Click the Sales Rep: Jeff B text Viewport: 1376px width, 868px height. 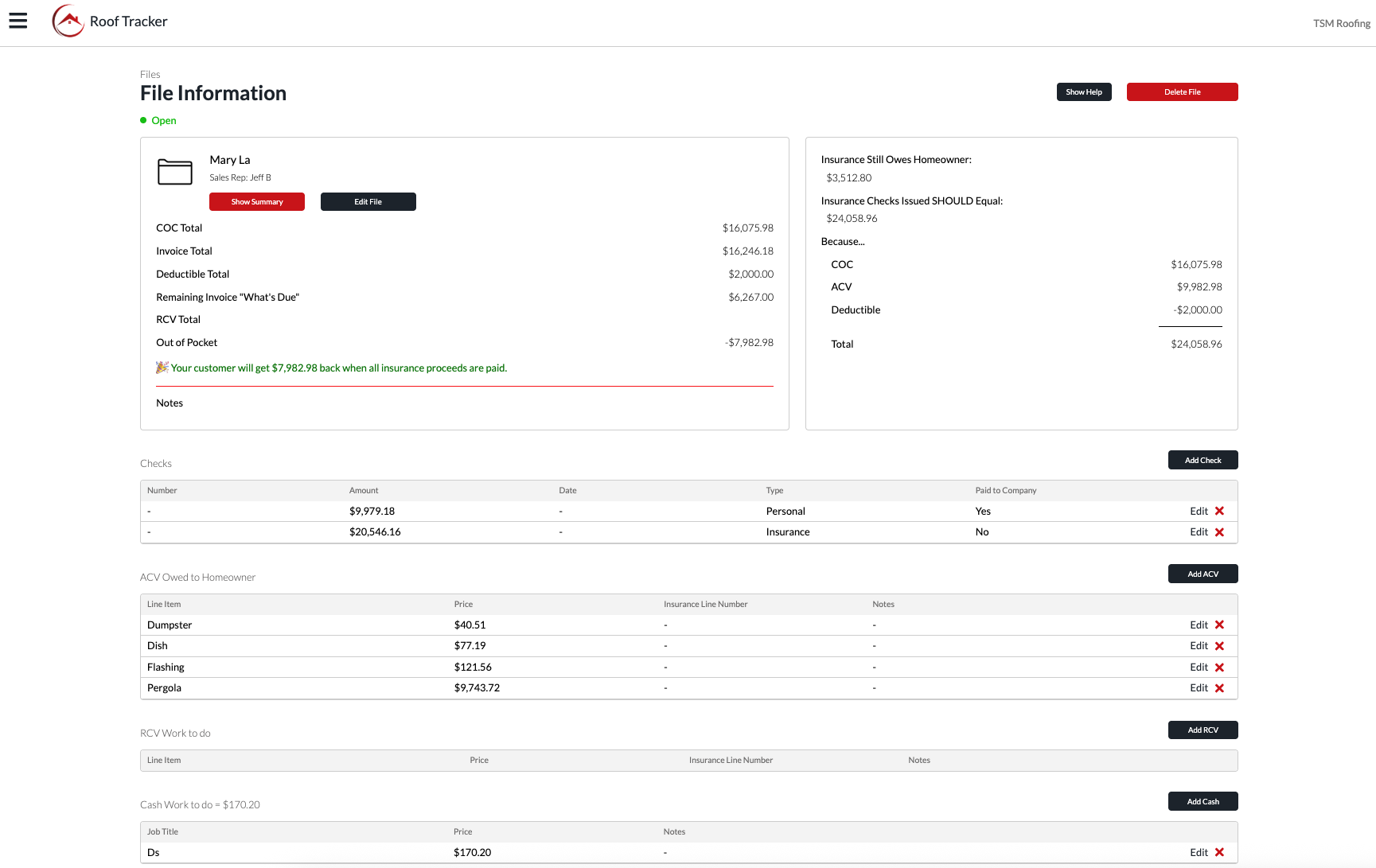(x=240, y=178)
